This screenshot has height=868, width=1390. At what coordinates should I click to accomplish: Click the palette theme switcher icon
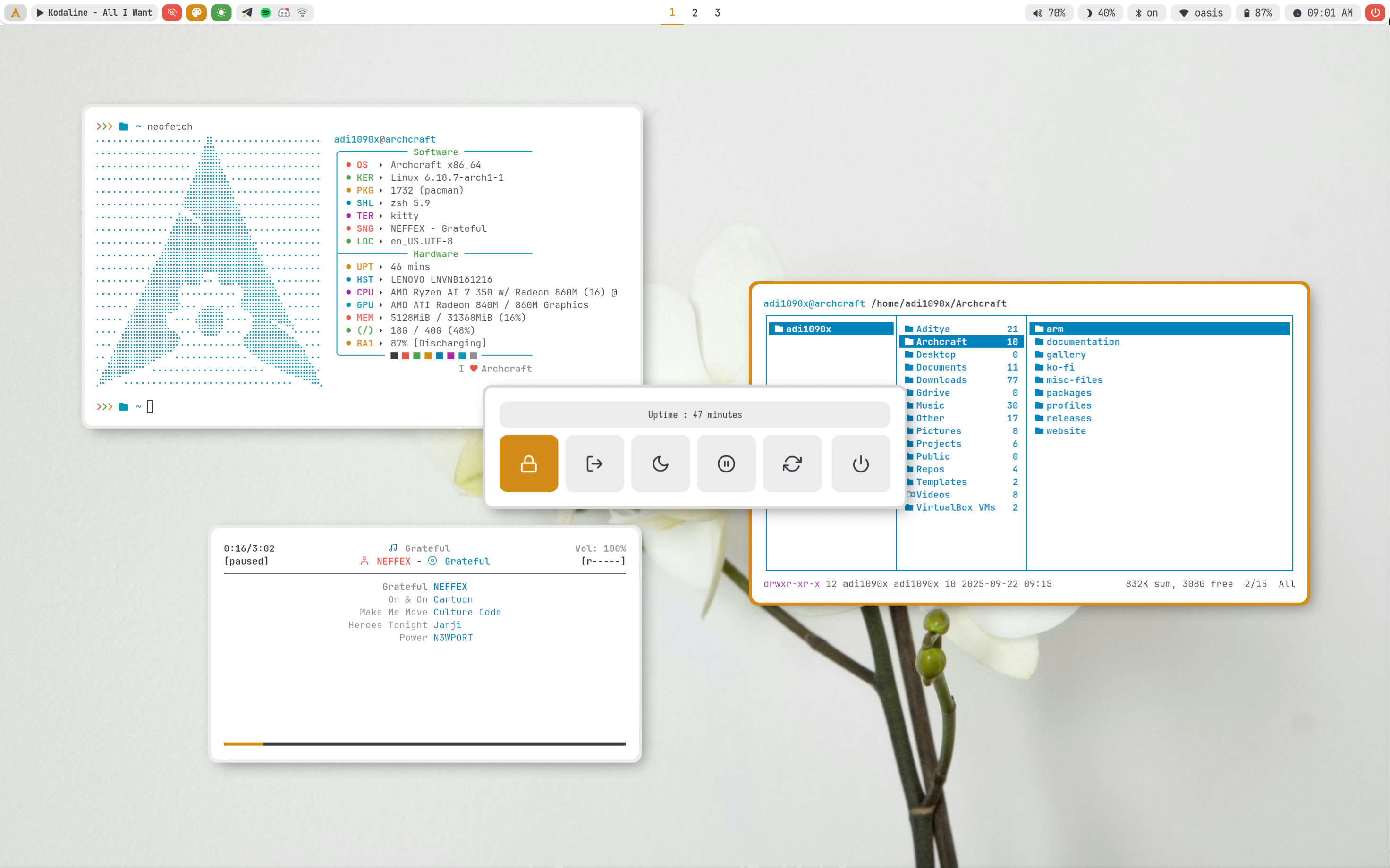196,13
